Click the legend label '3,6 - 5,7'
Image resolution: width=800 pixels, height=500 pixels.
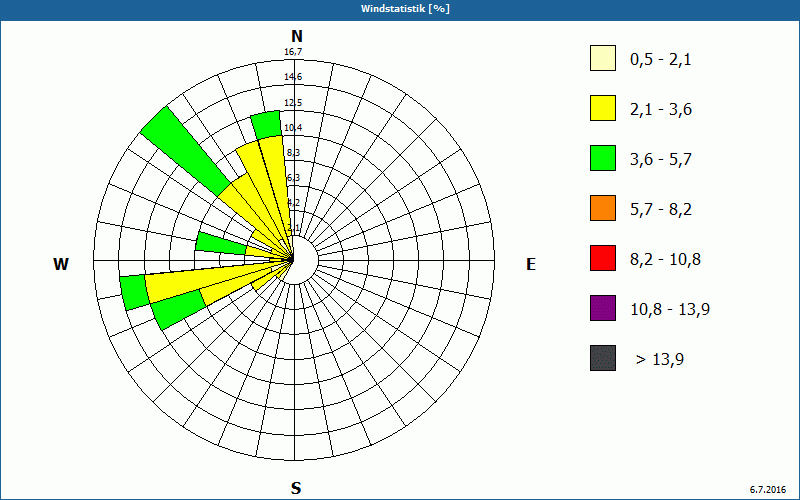point(661,160)
